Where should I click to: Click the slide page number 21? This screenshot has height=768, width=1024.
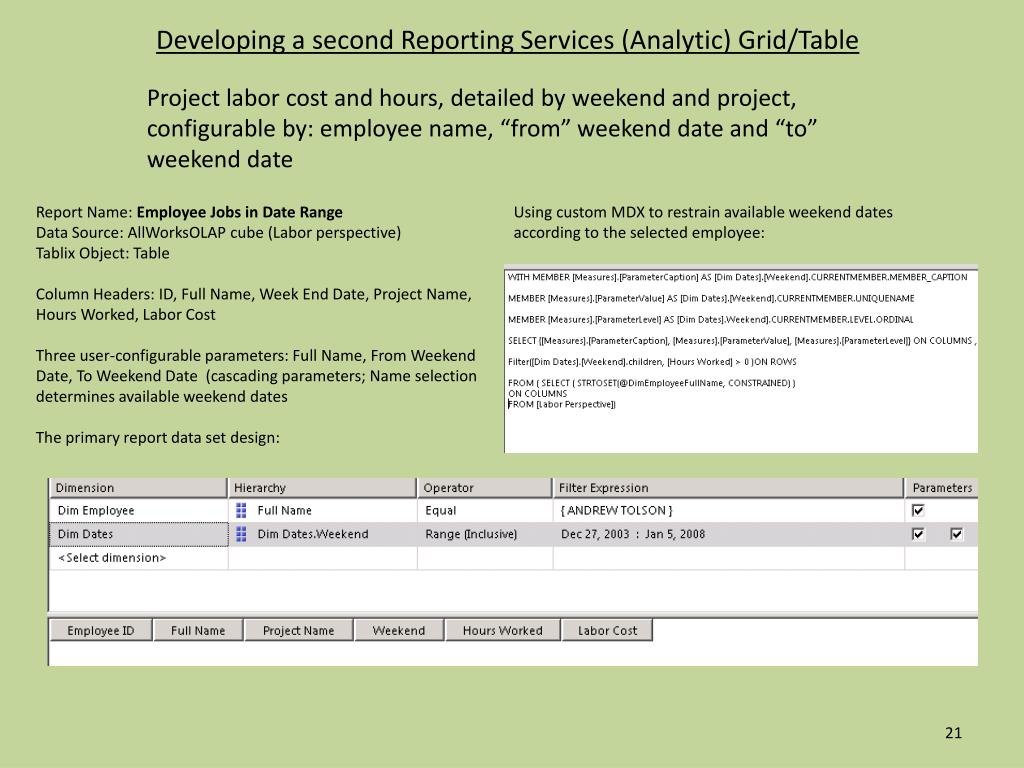point(953,733)
